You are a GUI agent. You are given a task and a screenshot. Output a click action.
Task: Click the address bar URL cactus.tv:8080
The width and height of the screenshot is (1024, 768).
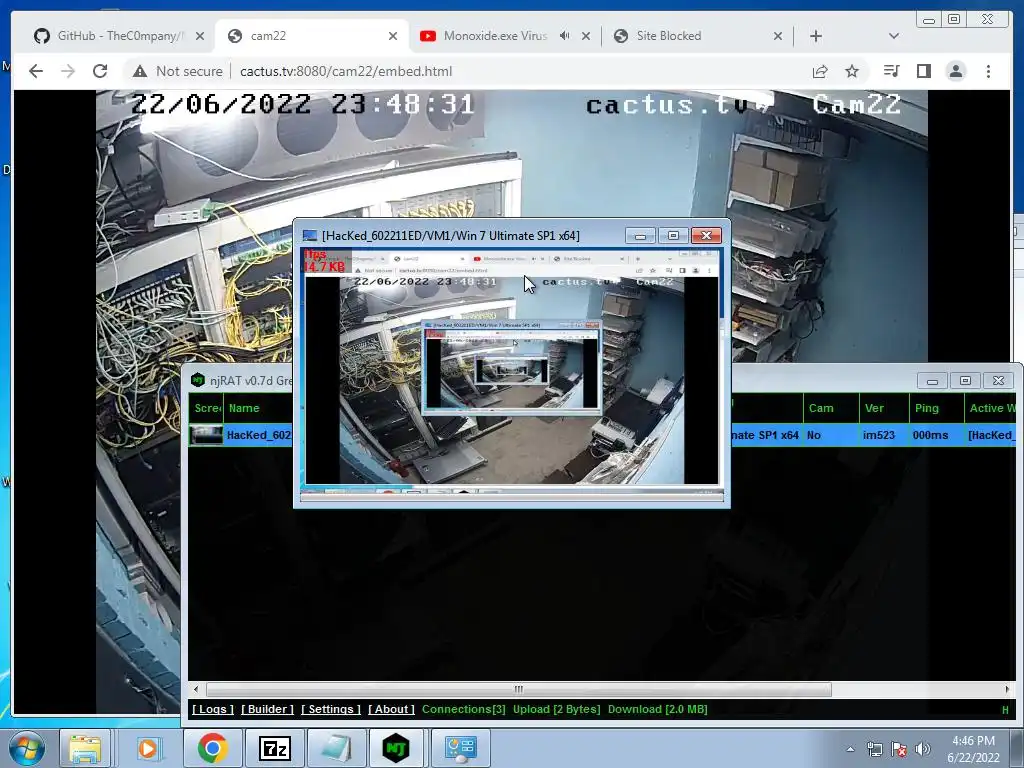(345, 71)
